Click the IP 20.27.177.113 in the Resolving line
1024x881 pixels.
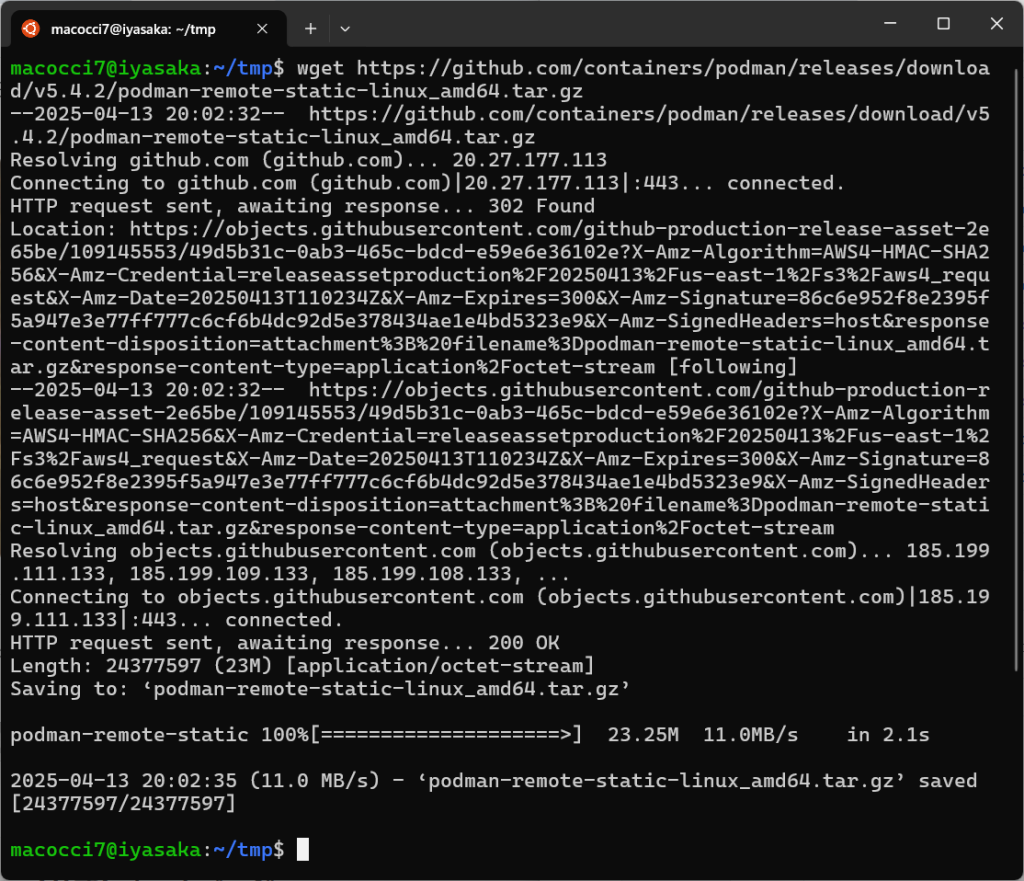point(529,161)
